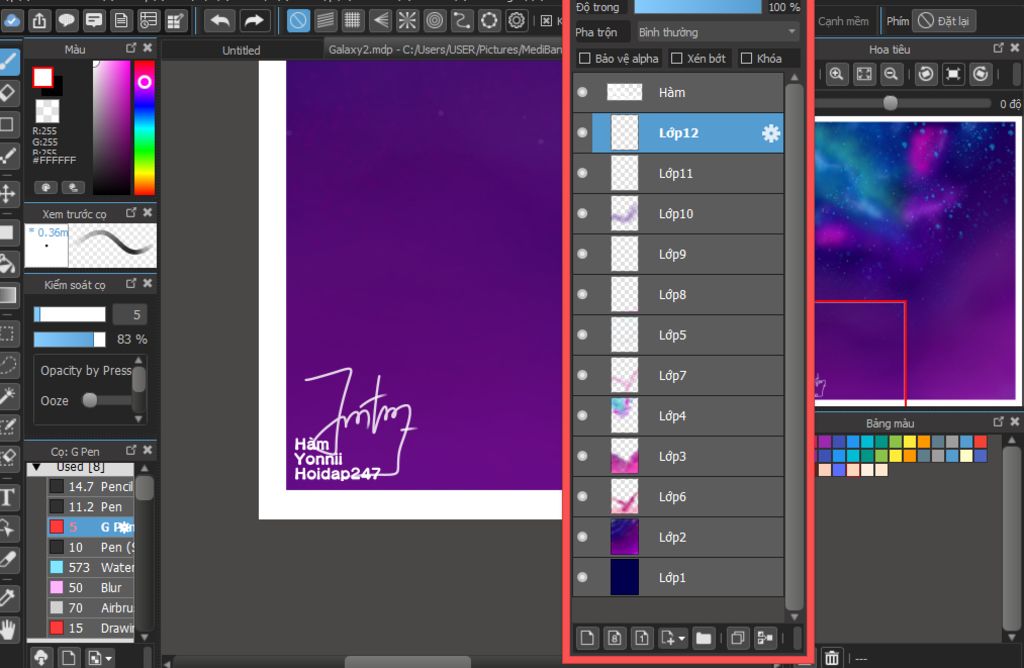The height and width of the screenshot is (668, 1024).
Task: Select the Blur brush 50
Action: 91,587
